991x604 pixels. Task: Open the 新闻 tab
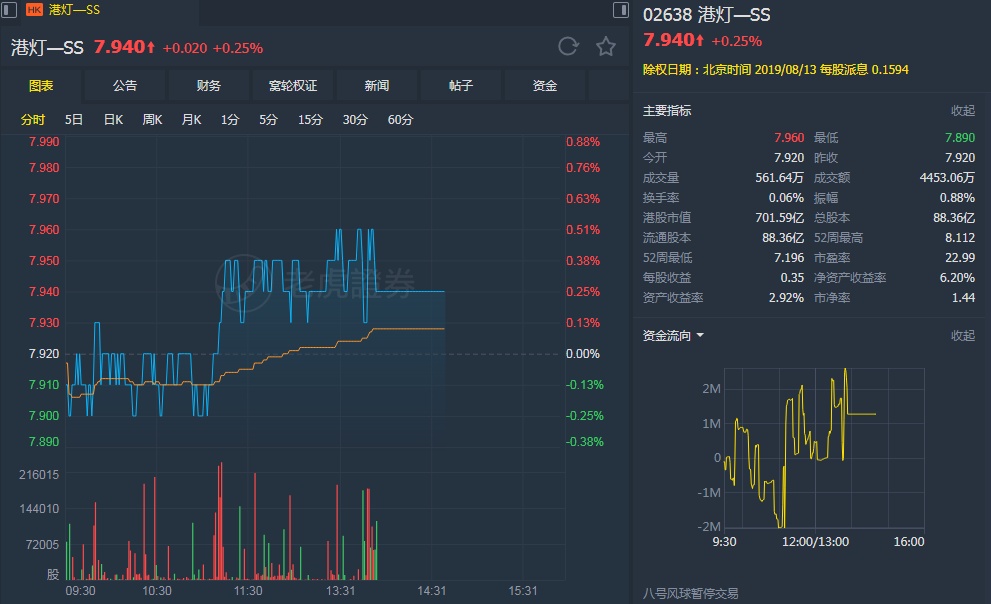[x=377, y=86]
